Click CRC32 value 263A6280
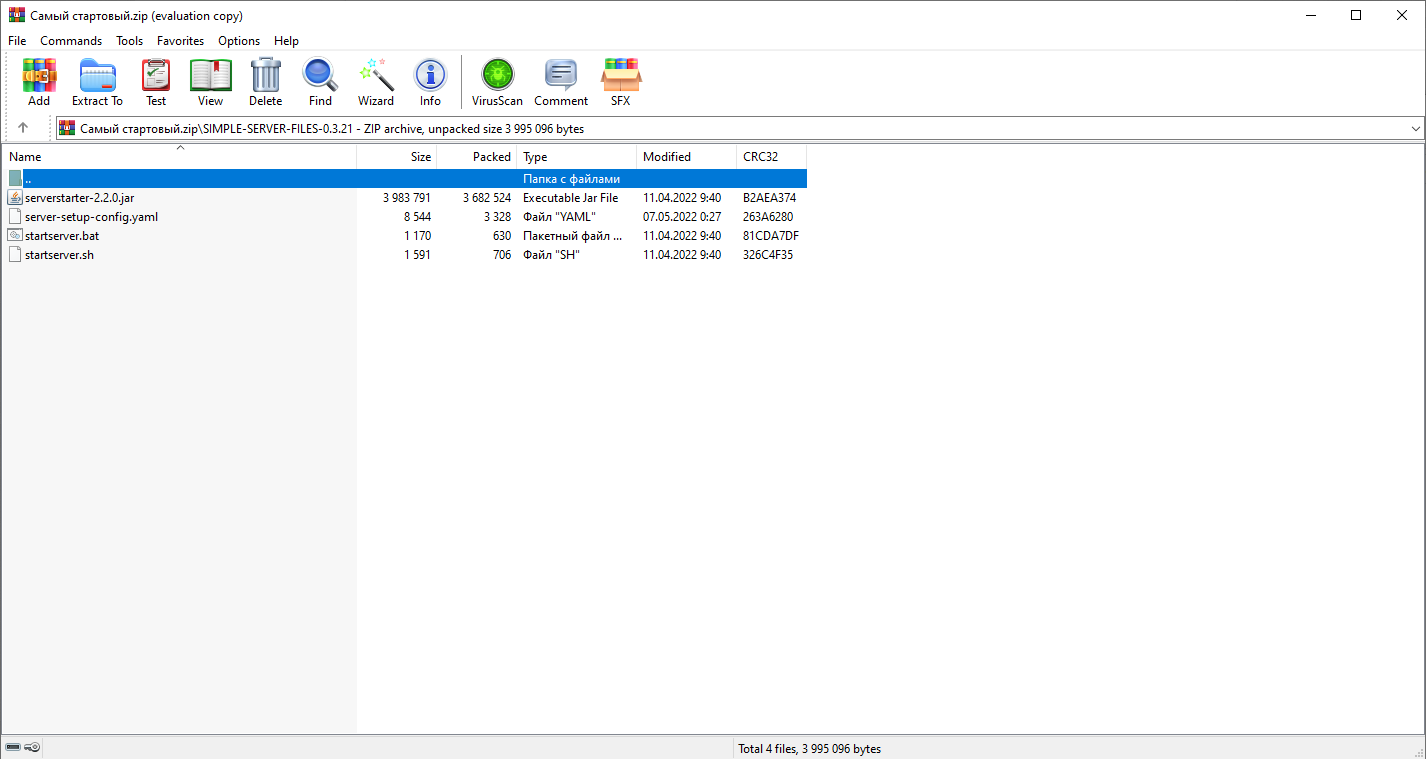Screen dimensions: 1426x759 768,217
